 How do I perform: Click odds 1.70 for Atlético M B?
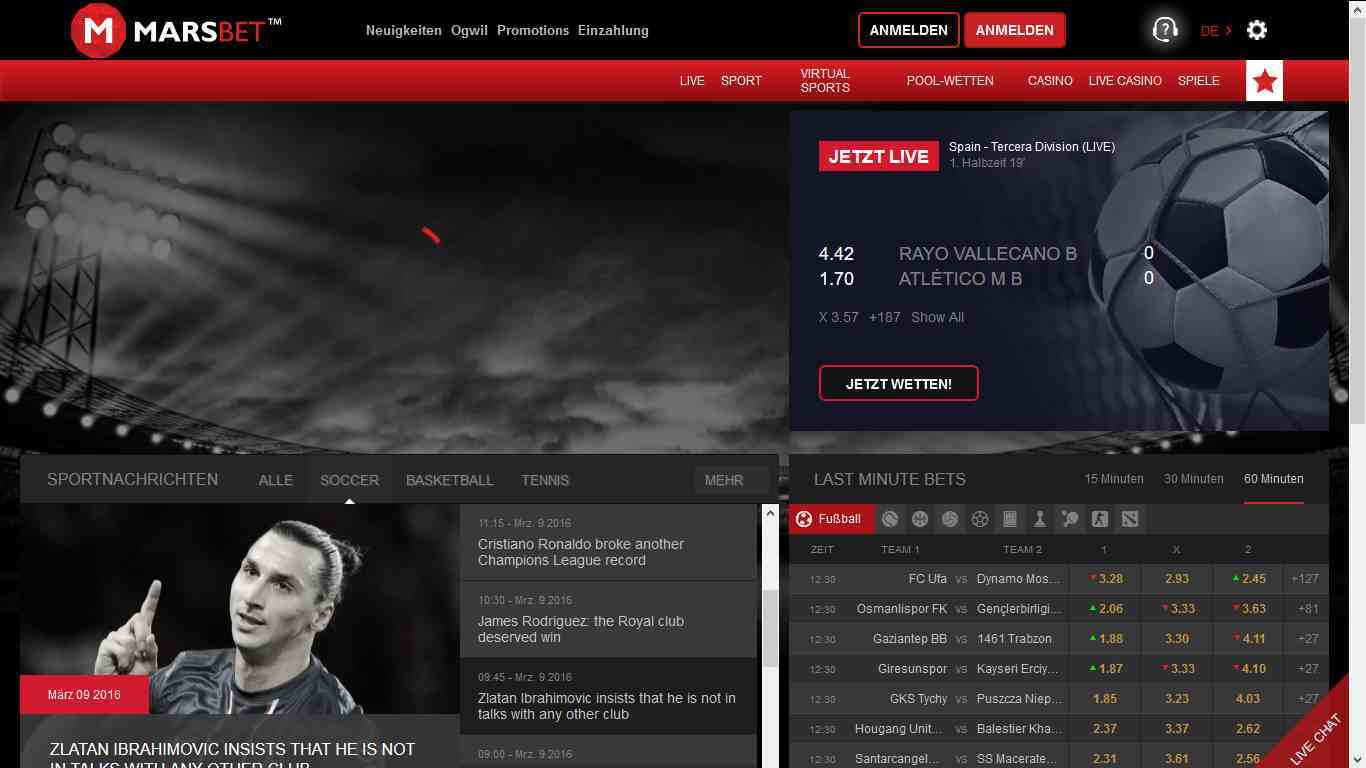point(836,279)
